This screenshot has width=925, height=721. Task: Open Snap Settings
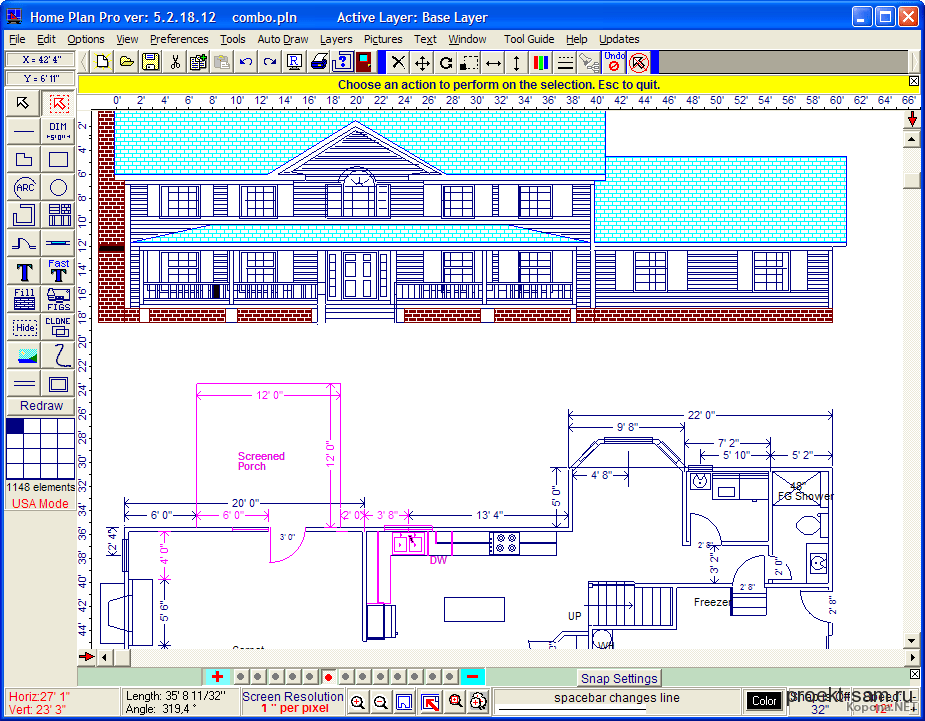619,679
